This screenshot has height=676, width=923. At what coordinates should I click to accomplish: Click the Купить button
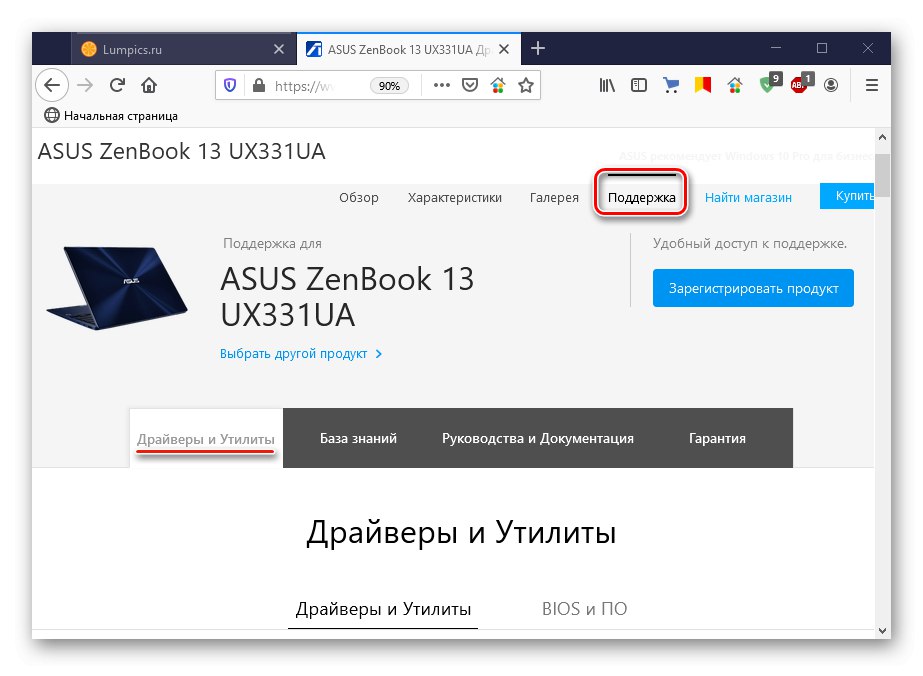848,196
